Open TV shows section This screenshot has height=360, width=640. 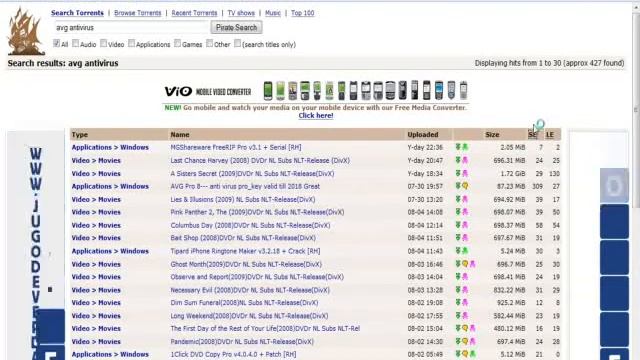[241, 13]
